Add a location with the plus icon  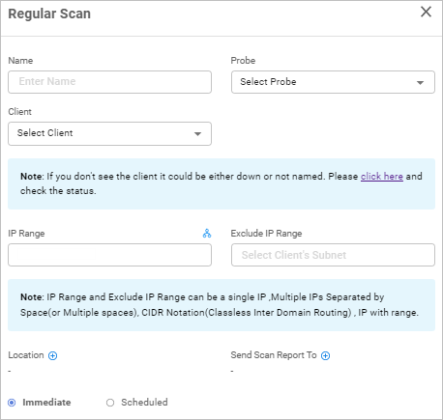53,356
